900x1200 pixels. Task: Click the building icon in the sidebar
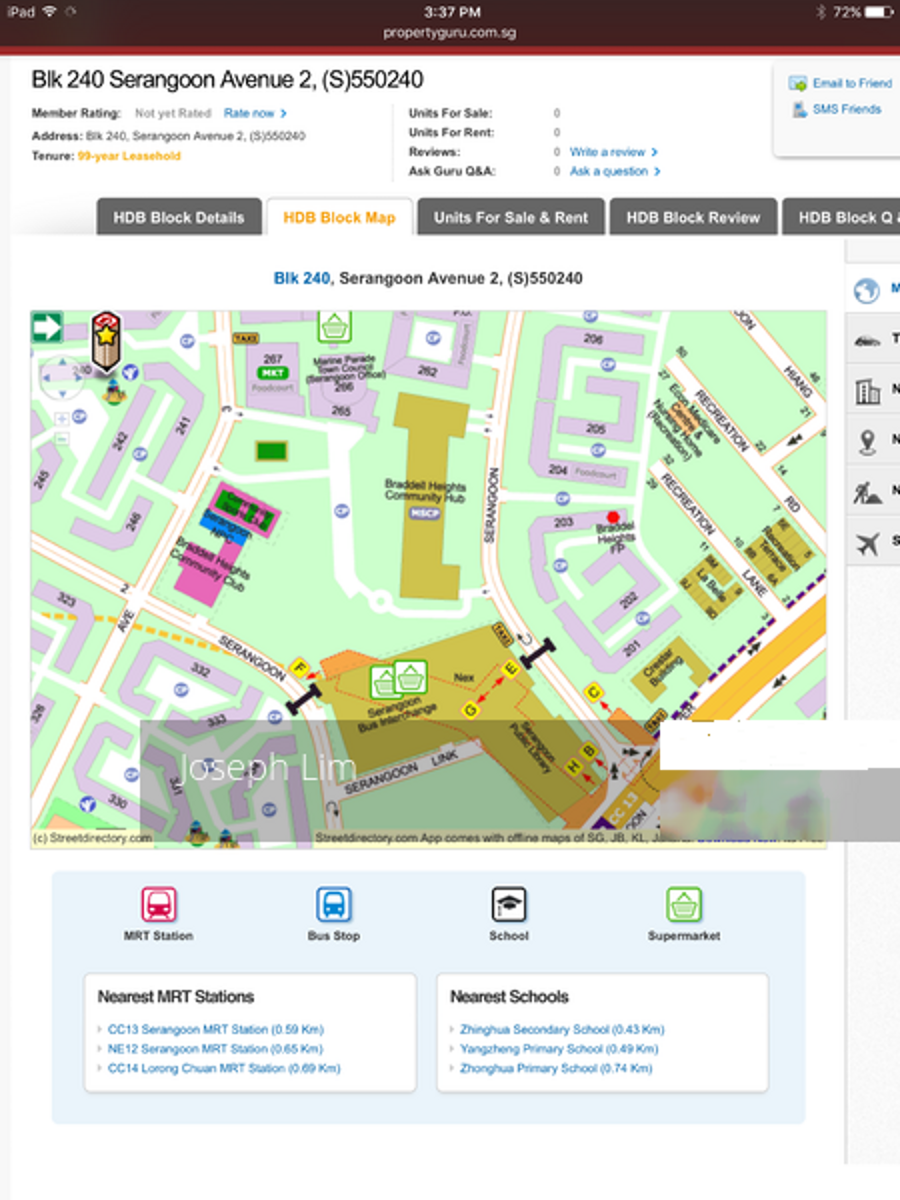[868, 391]
